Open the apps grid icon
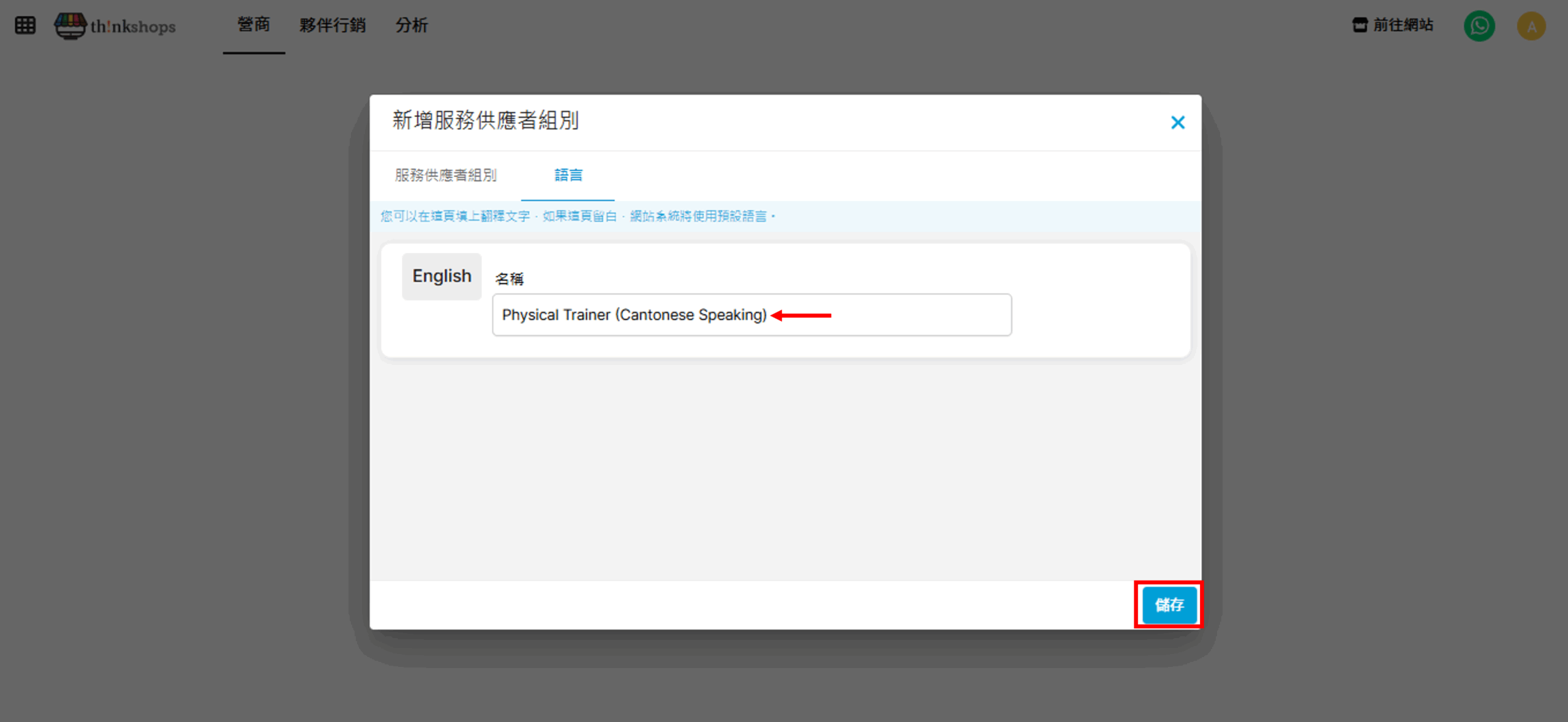Viewport: 1568px width, 722px height. tap(25, 25)
